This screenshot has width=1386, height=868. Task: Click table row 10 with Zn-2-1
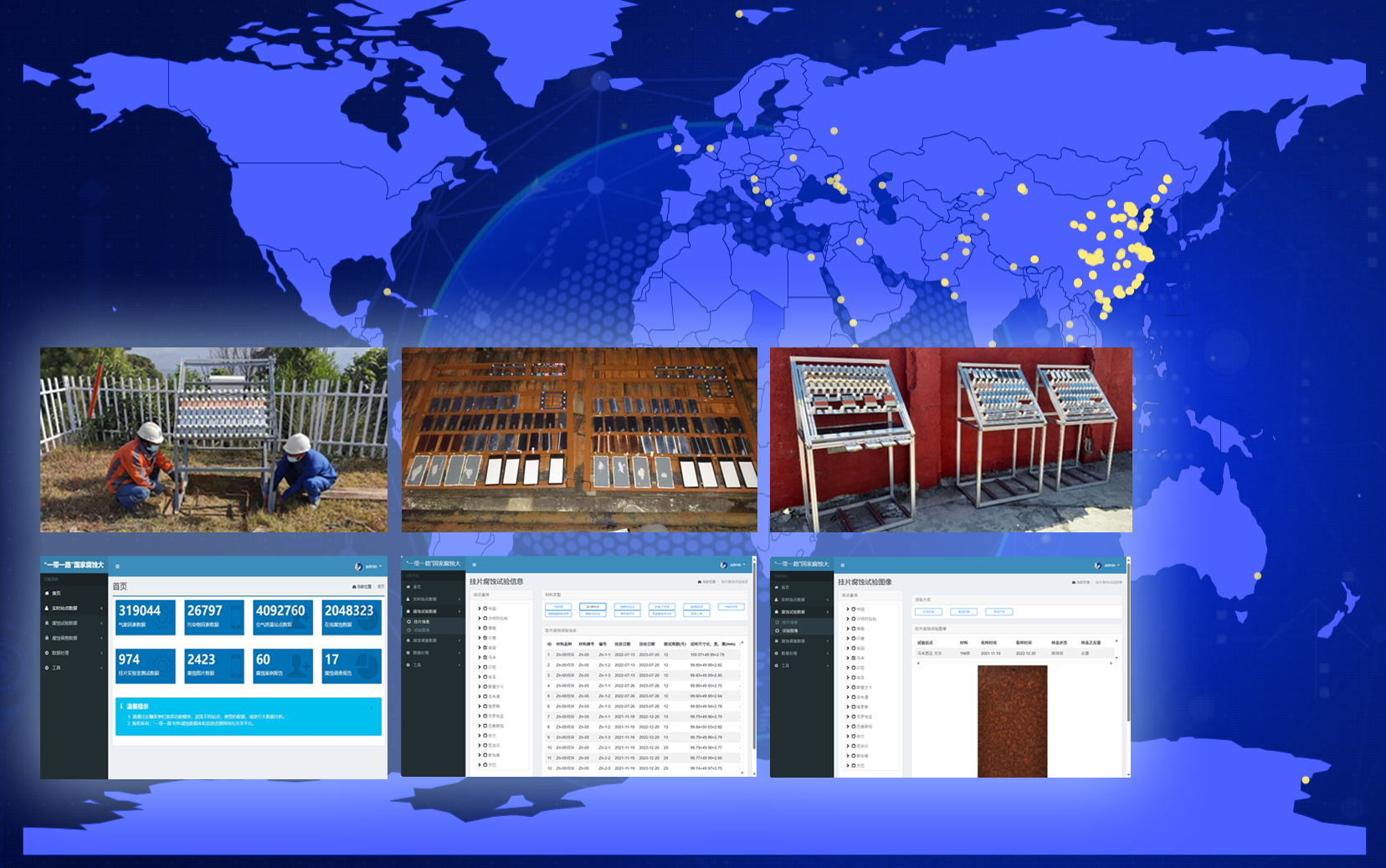(x=643, y=747)
